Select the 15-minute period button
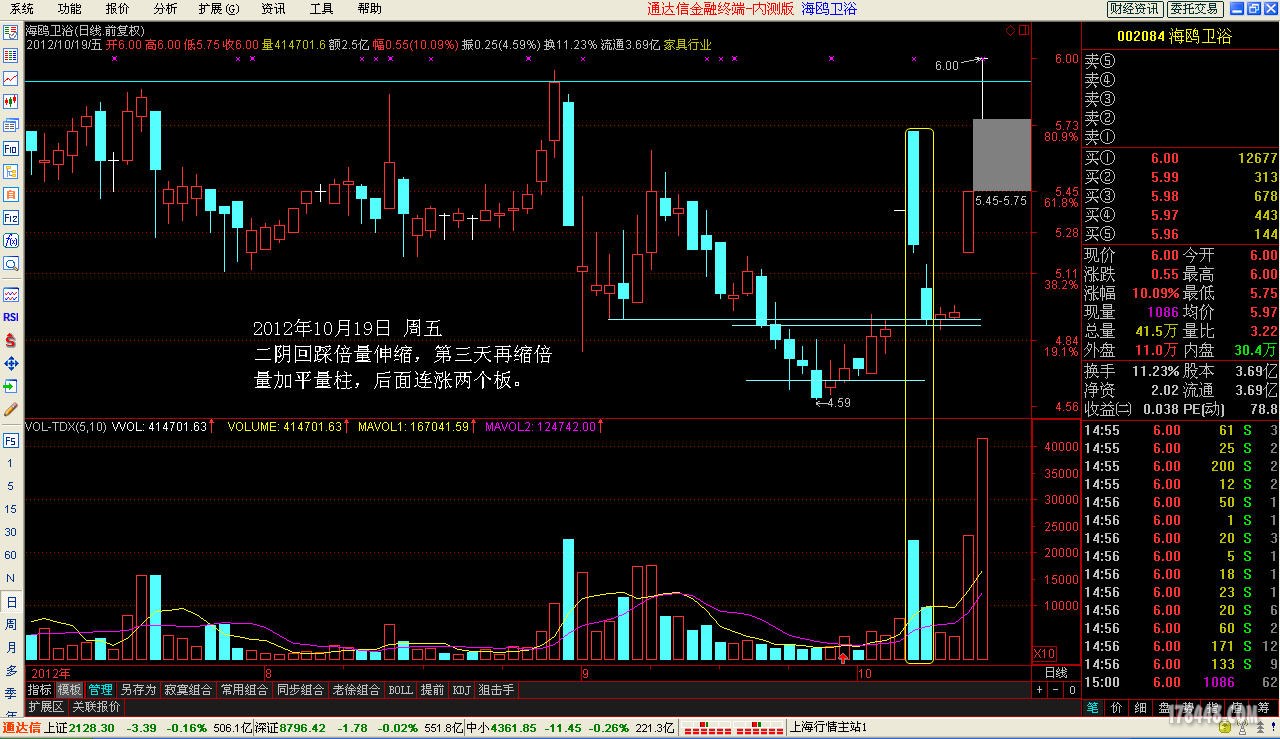Image resolution: width=1280 pixels, height=739 pixels. (x=11, y=510)
